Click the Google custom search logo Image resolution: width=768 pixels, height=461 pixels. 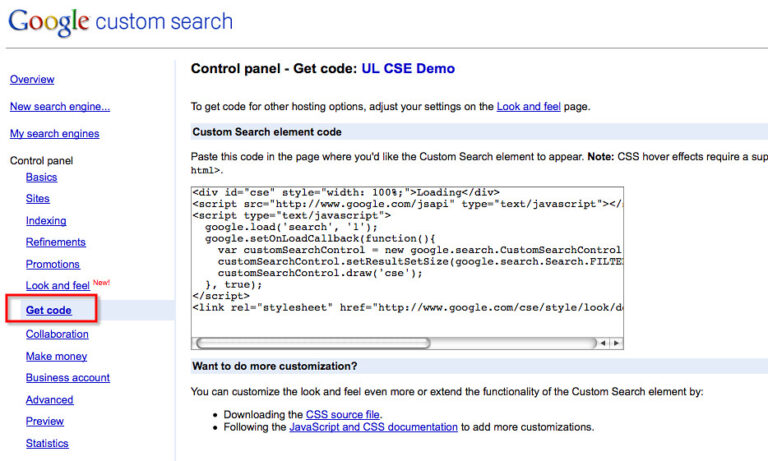120,22
